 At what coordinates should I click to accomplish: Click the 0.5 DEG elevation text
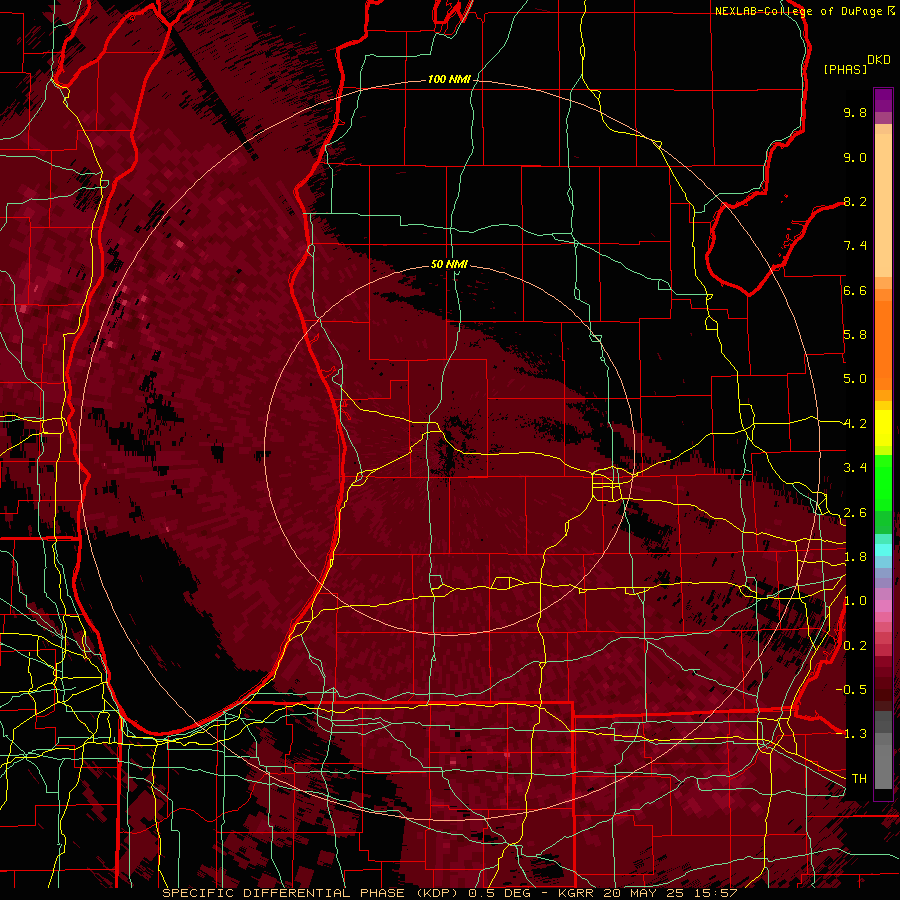pos(498,893)
